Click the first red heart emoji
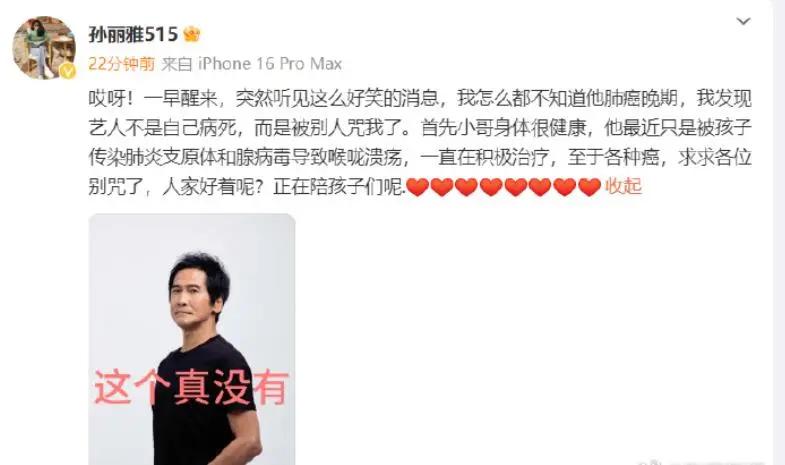785x465 pixels. (x=418, y=187)
